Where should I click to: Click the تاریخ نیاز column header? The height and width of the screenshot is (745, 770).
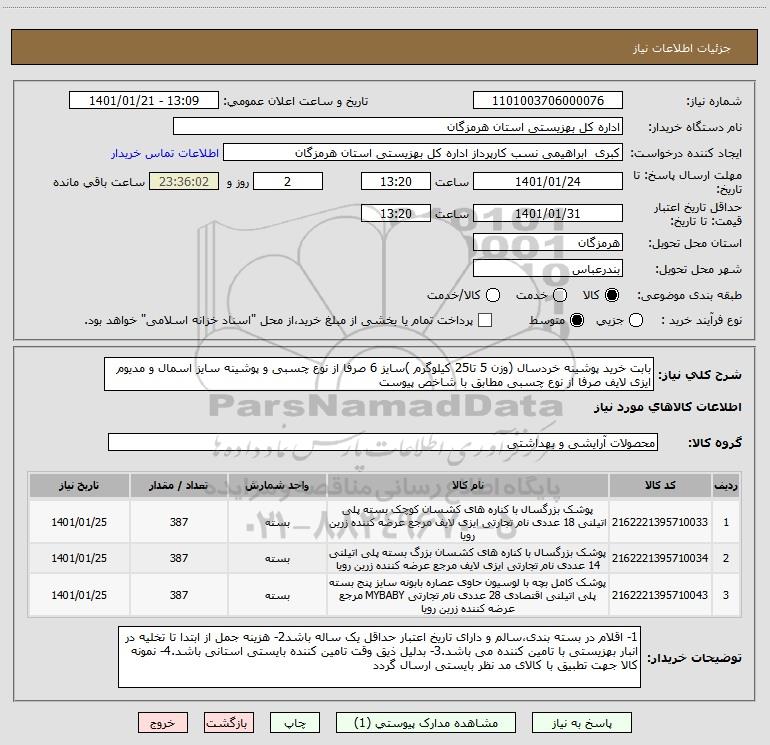79,486
